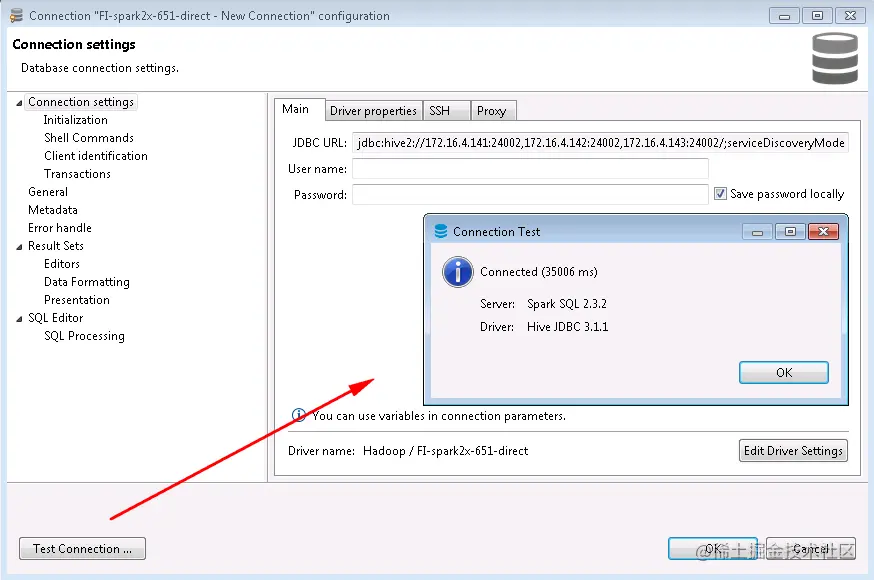The image size is (874, 580).
Task: Click the Connection settings heading text
Action: 74,44
